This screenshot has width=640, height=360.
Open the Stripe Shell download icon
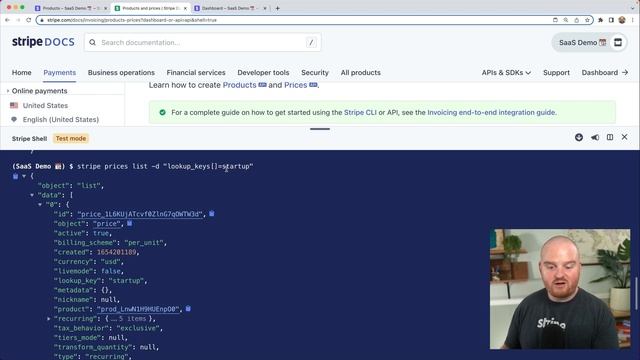(579, 138)
